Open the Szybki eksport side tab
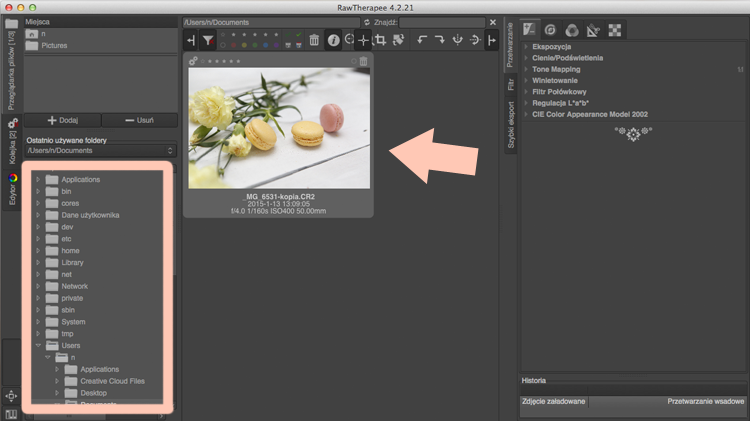 511,124
